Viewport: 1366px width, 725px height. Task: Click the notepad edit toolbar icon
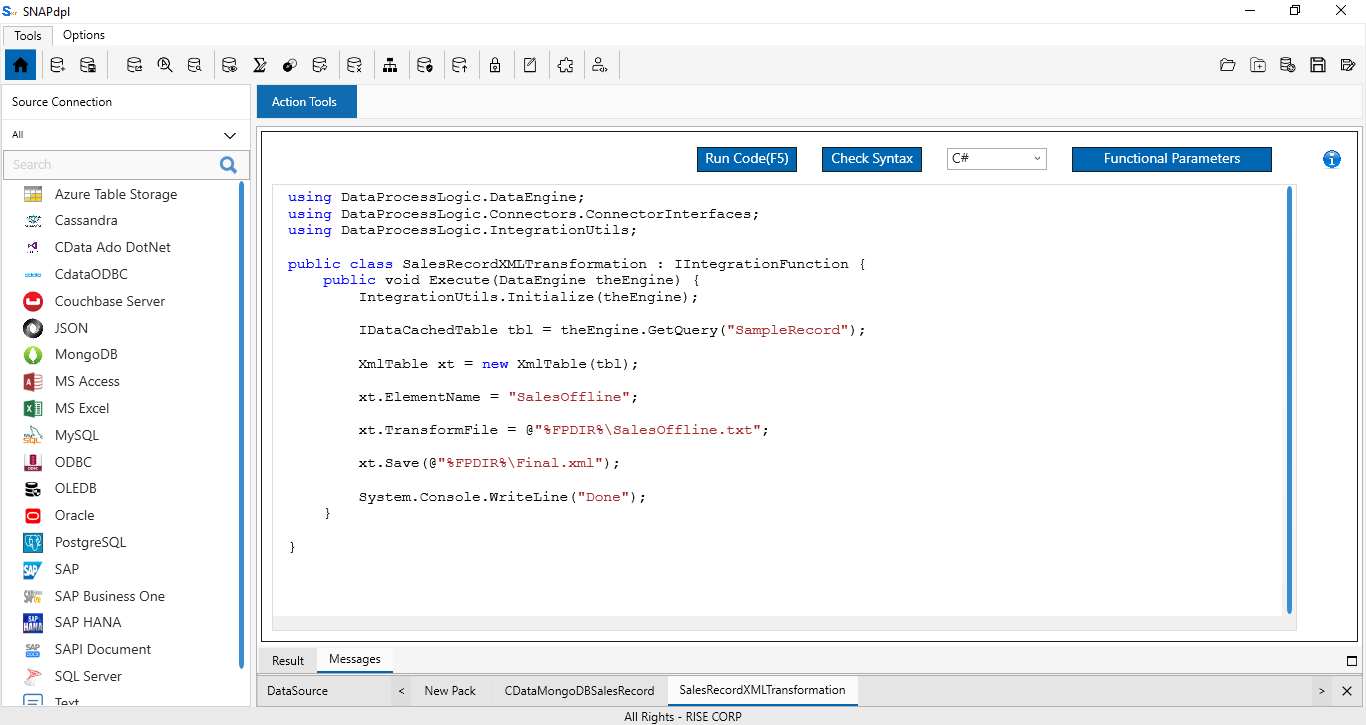[x=530, y=66]
